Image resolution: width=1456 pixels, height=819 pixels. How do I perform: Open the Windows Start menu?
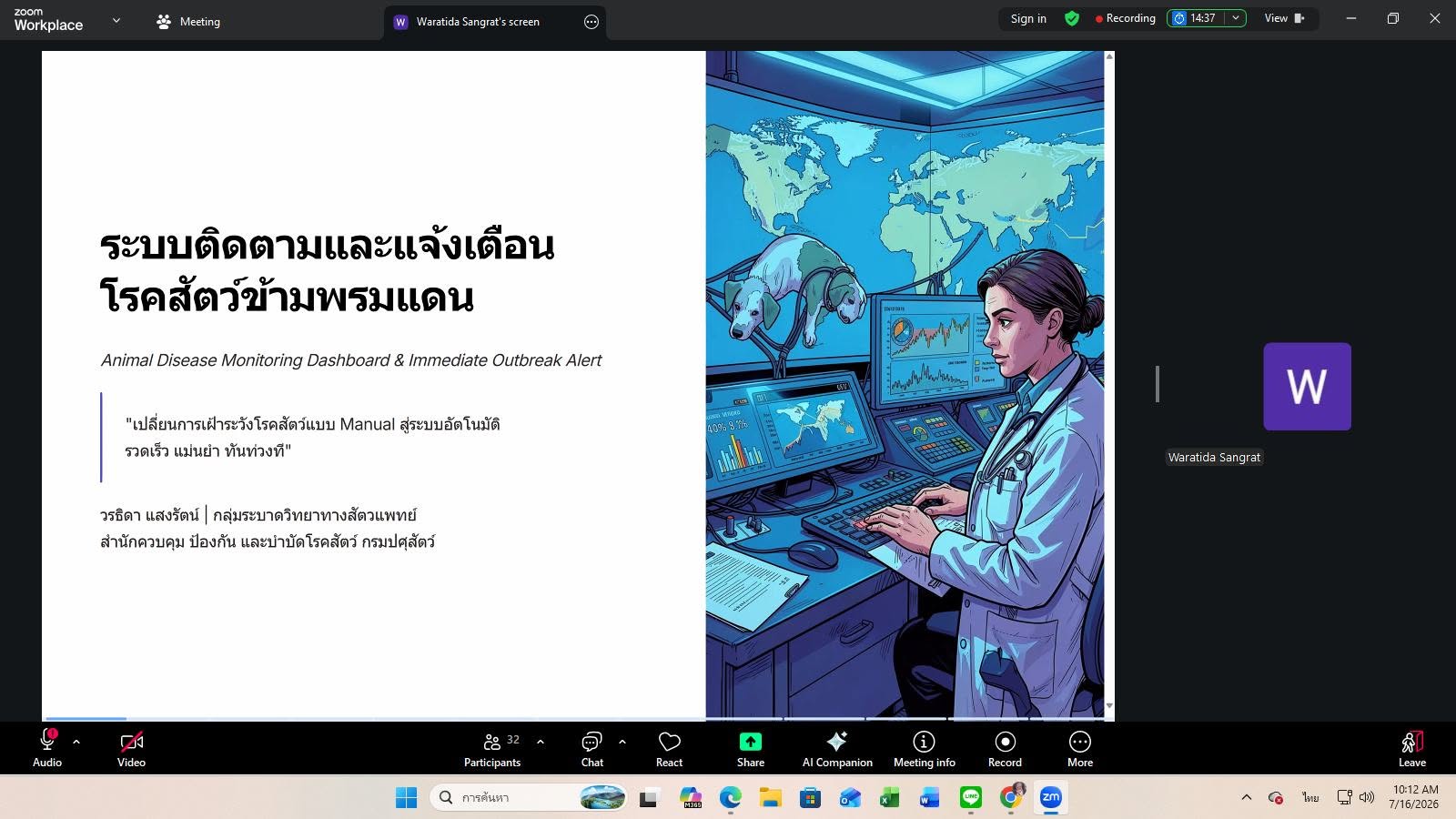406,798
